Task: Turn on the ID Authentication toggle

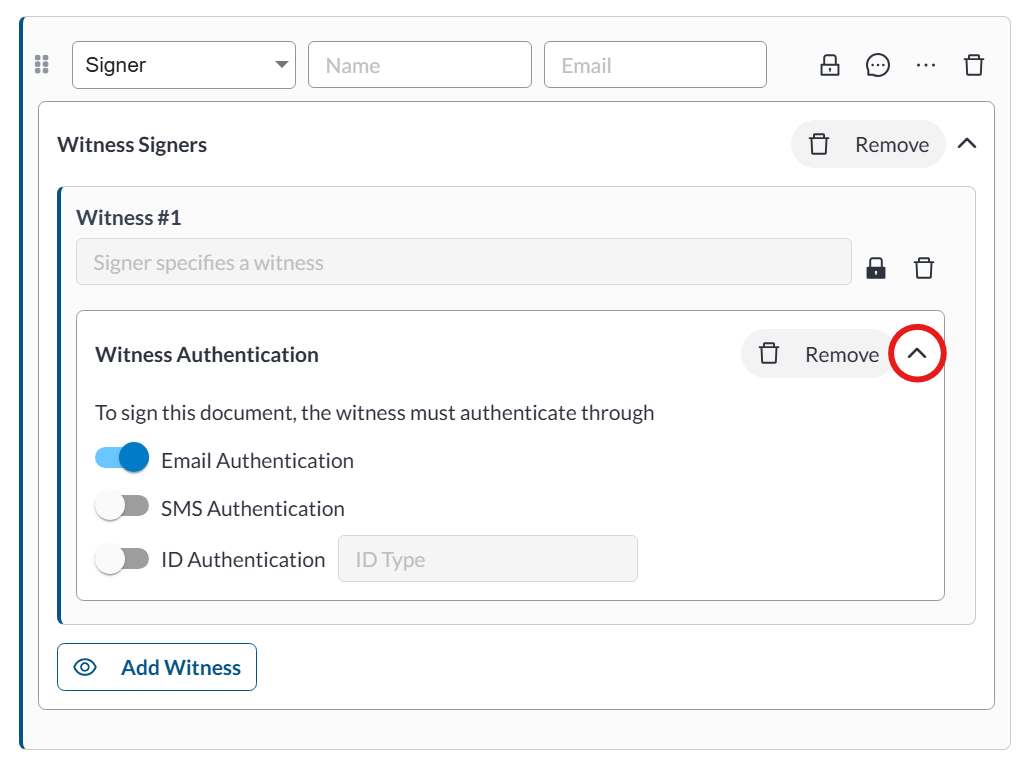Action: [x=122, y=559]
